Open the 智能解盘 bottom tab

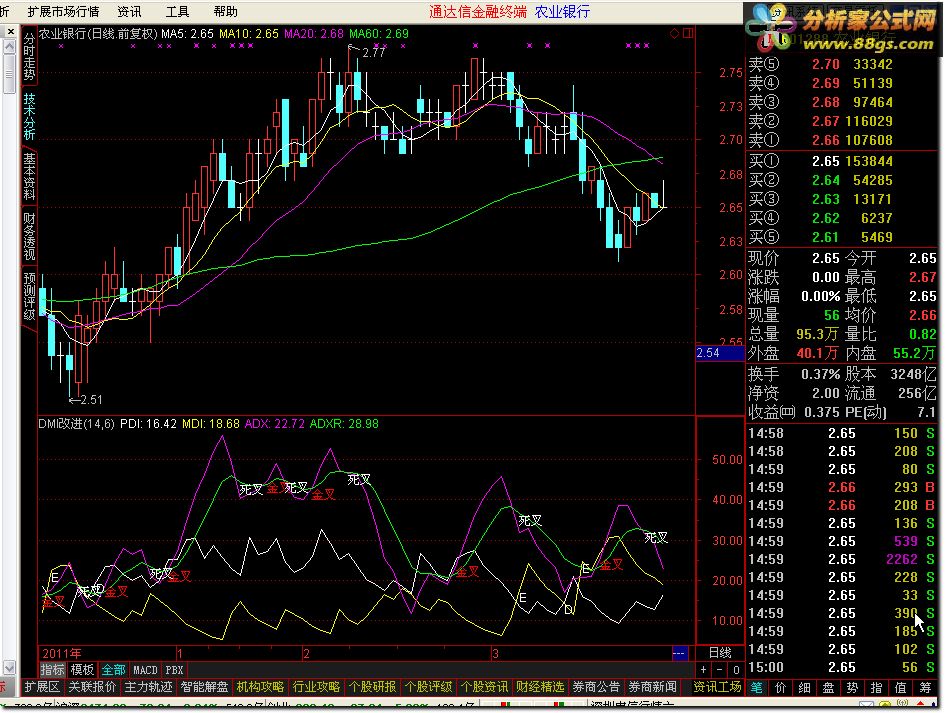[204, 687]
